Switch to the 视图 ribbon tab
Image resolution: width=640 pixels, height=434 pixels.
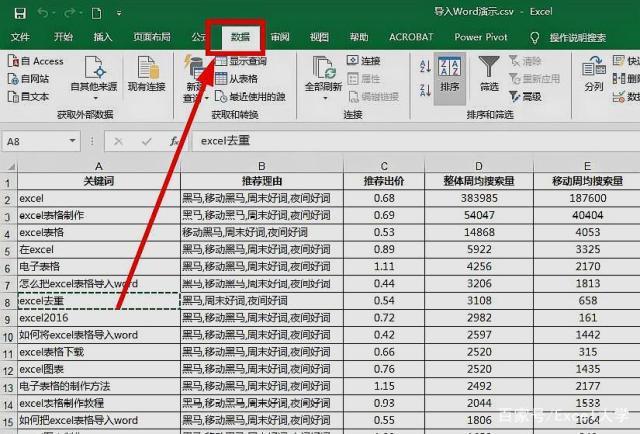pos(319,37)
